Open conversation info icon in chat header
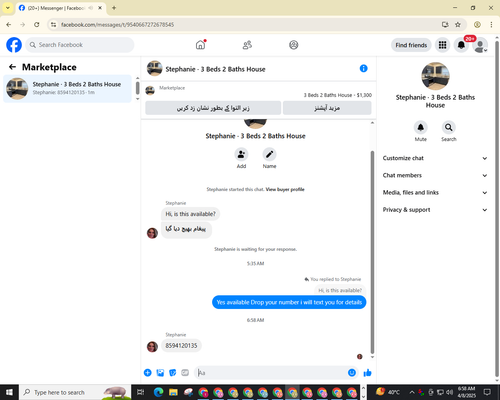The width and height of the screenshot is (500, 400). point(364,68)
